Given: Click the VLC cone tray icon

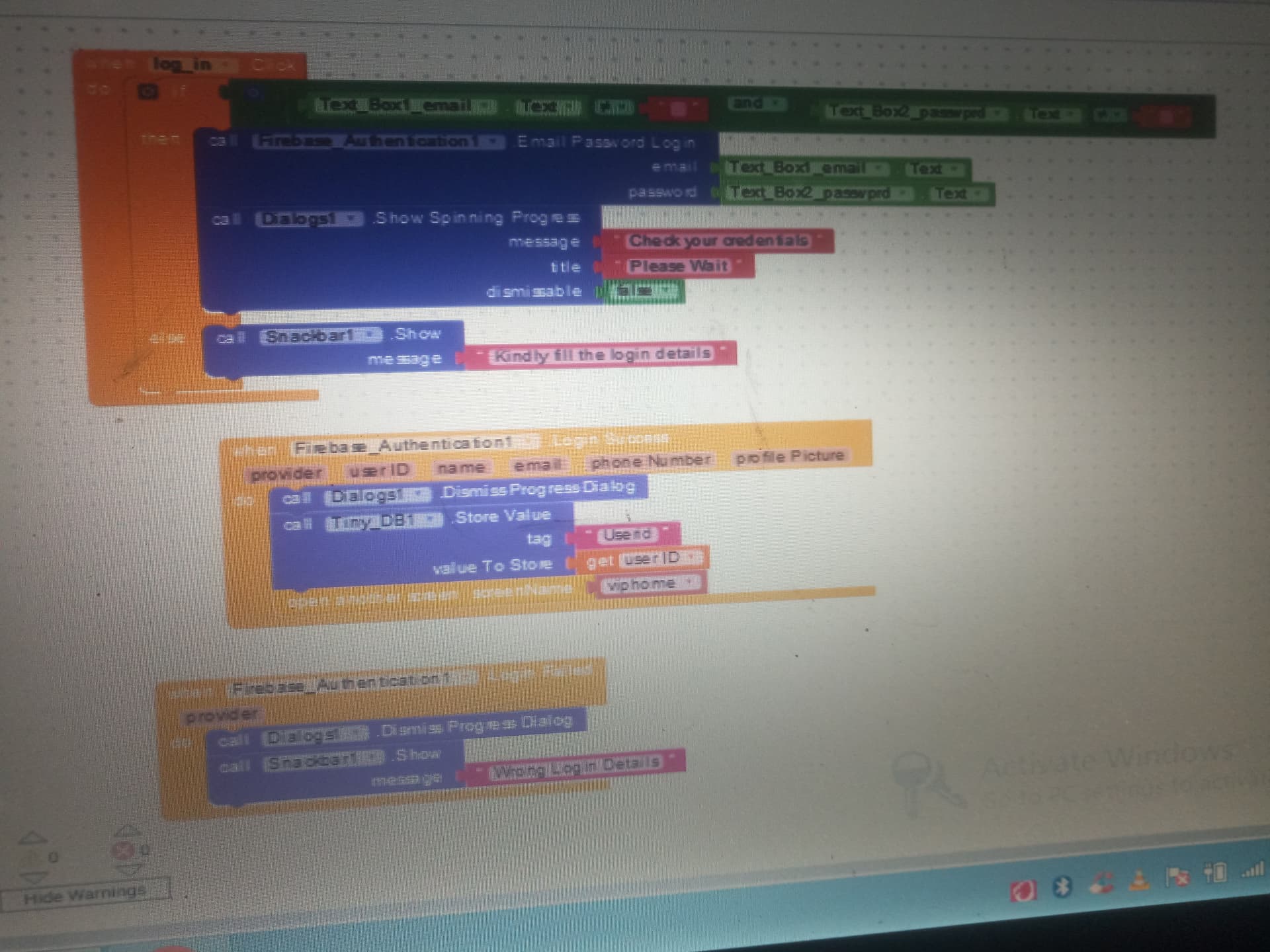Looking at the screenshot, I should coord(1138,881).
